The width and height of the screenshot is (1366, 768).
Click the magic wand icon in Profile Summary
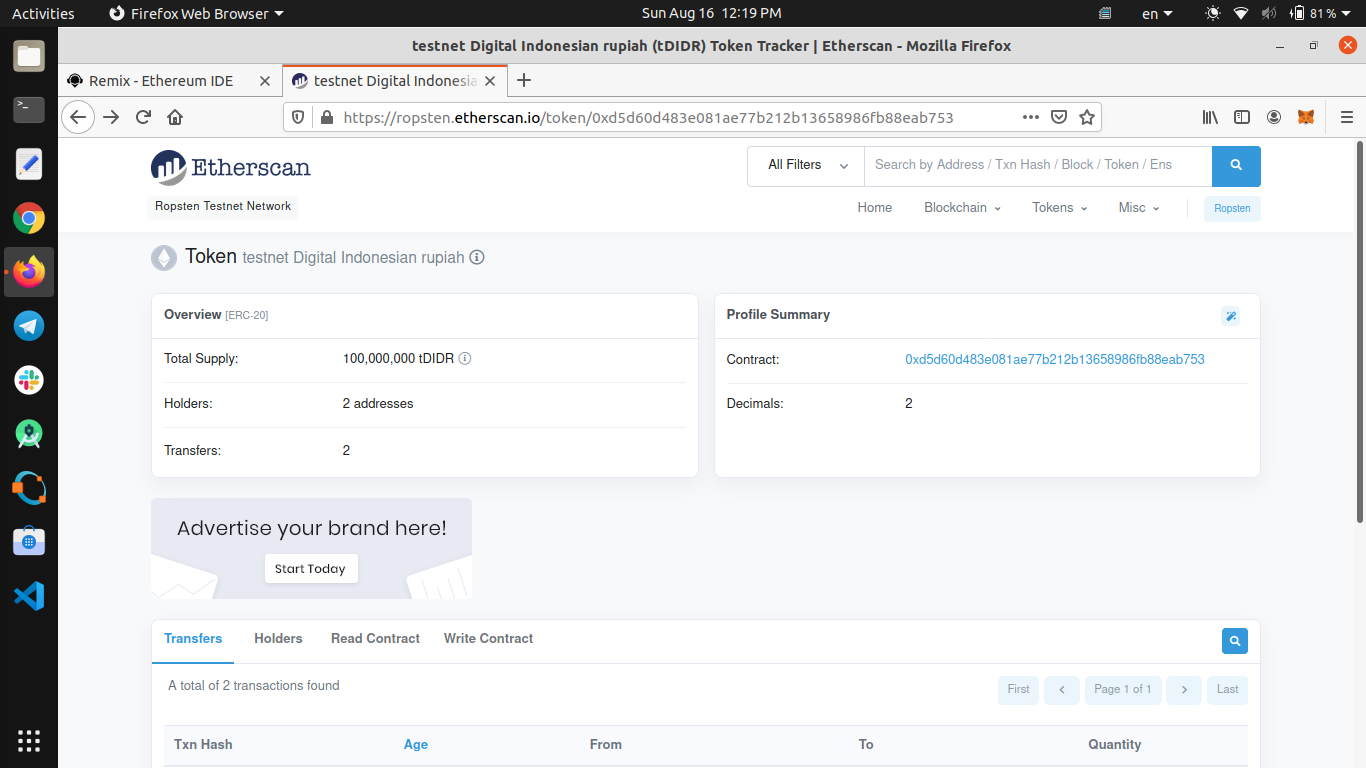[x=1231, y=316]
